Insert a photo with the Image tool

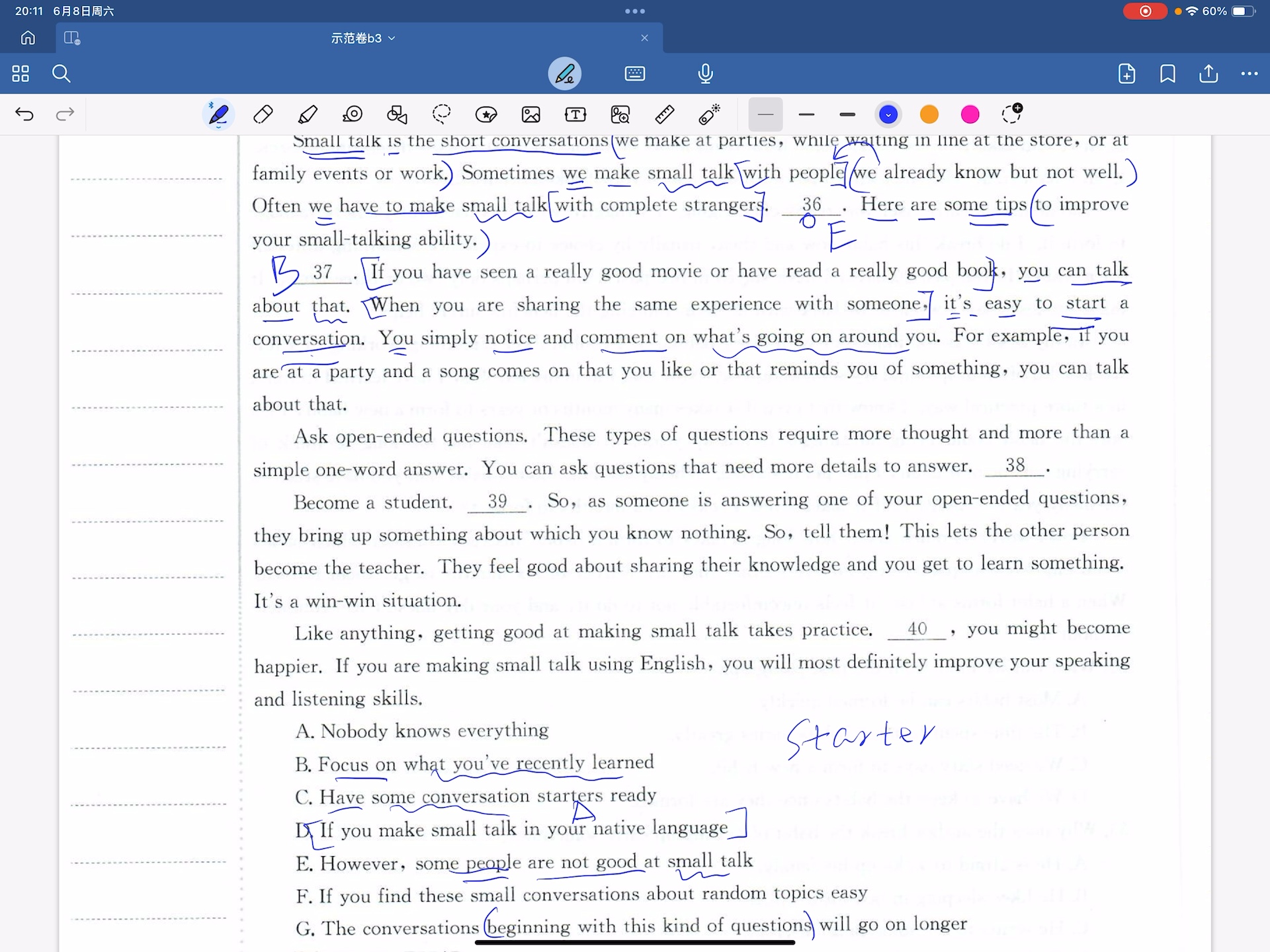[x=531, y=114]
